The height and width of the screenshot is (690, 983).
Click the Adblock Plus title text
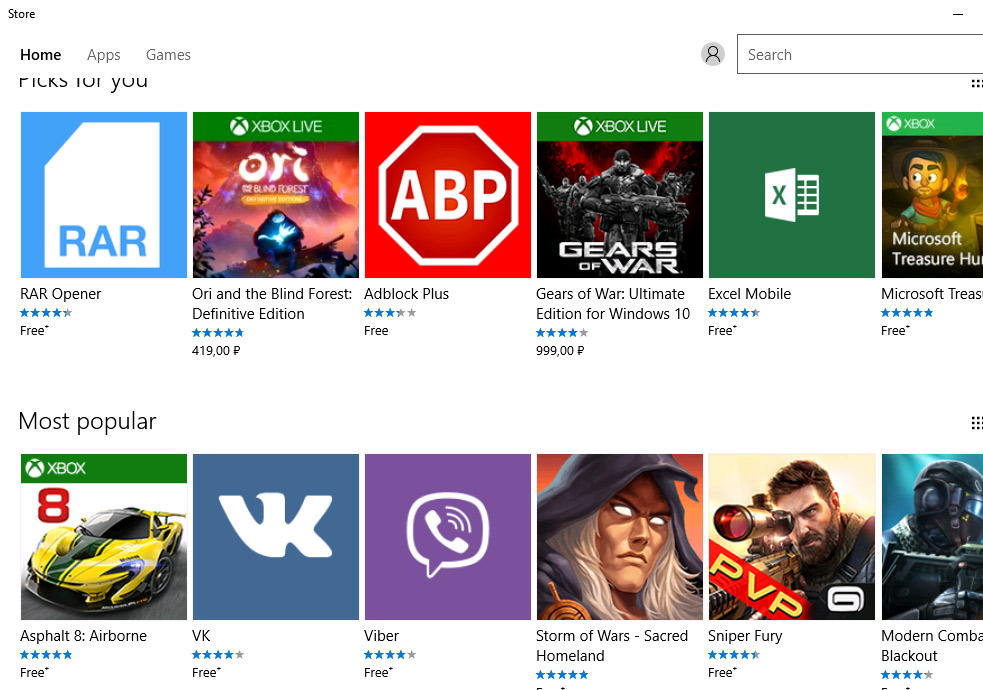[406, 294]
